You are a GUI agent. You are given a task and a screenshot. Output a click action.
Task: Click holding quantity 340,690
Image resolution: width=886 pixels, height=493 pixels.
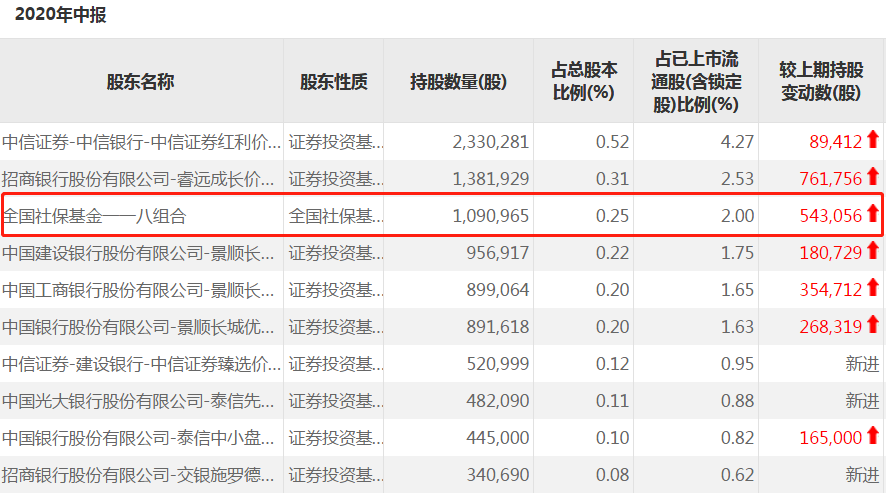click(497, 475)
